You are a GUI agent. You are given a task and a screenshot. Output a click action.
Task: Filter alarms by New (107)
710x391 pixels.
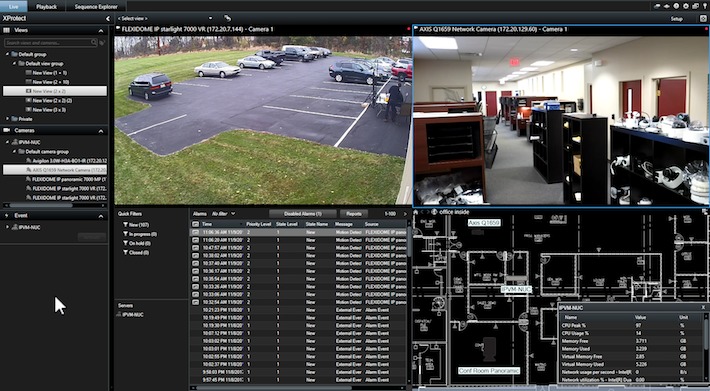[x=137, y=225]
